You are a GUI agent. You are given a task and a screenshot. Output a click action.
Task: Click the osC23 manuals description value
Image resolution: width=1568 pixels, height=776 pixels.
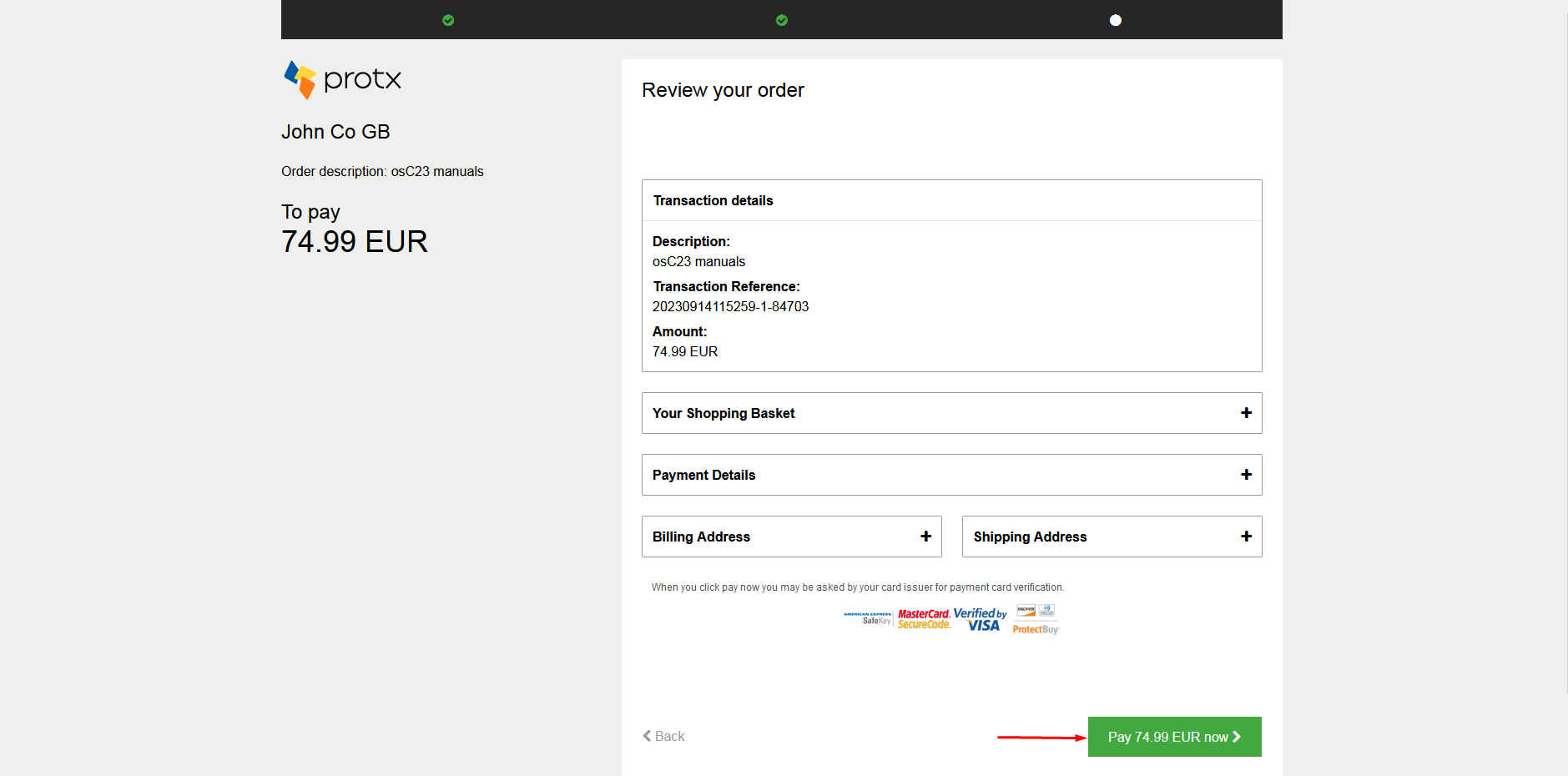coord(698,262)
